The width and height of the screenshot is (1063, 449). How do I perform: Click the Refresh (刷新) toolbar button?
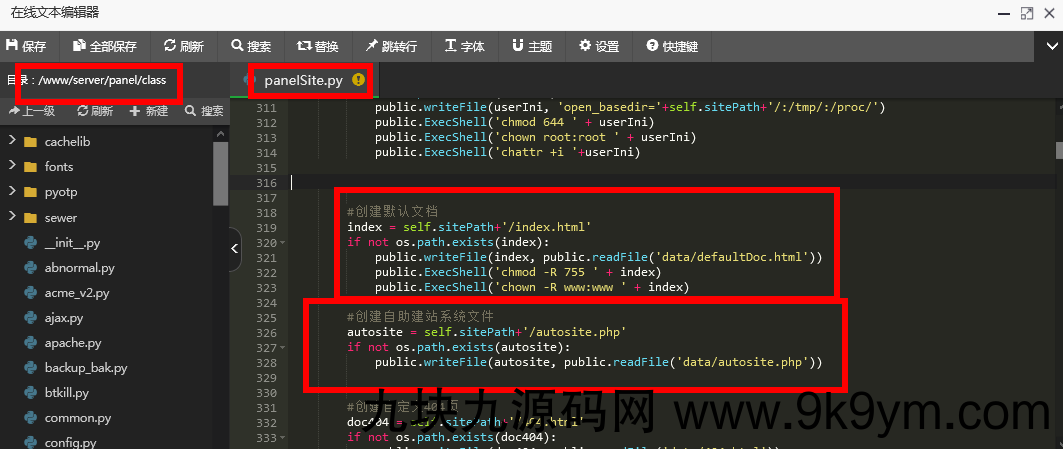pos(184,46)
